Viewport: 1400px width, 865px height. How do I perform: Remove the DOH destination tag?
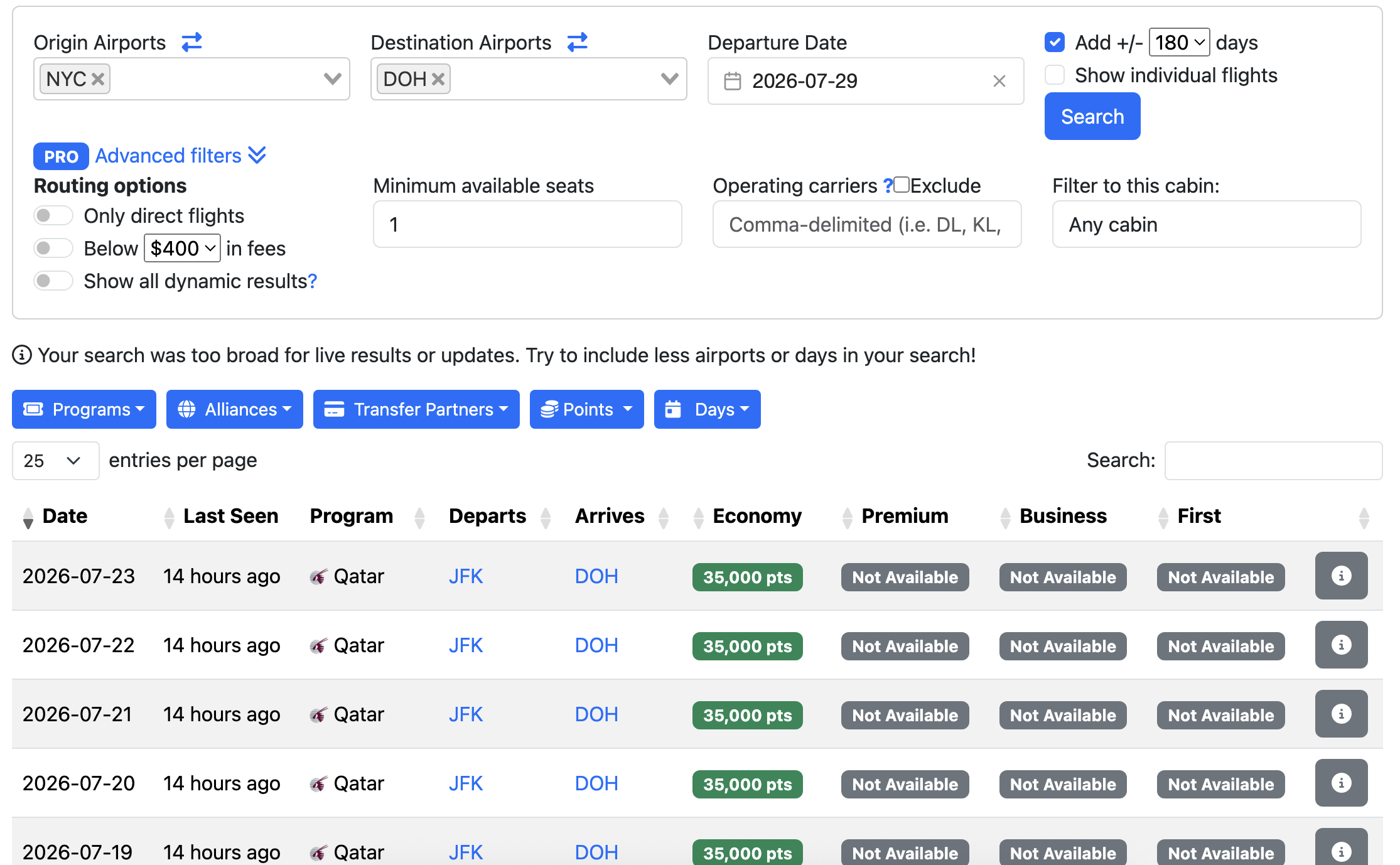pos(438,79)
